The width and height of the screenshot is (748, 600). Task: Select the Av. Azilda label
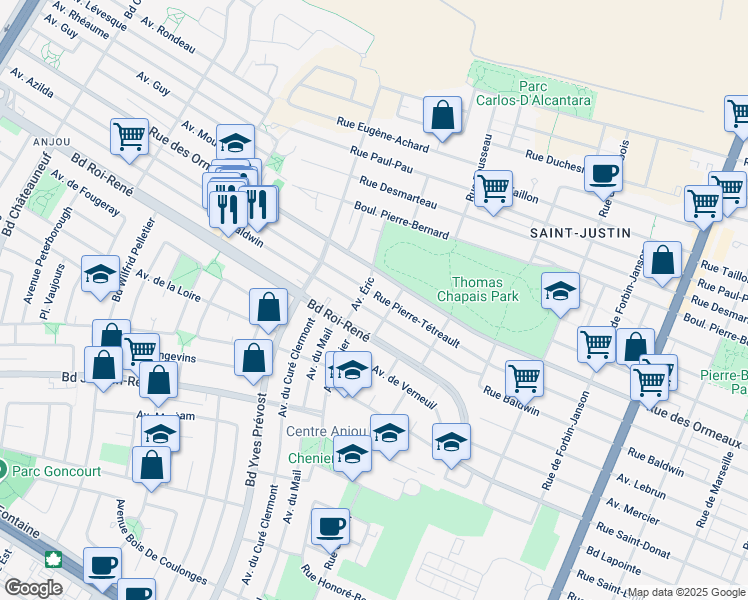[31, 83]
